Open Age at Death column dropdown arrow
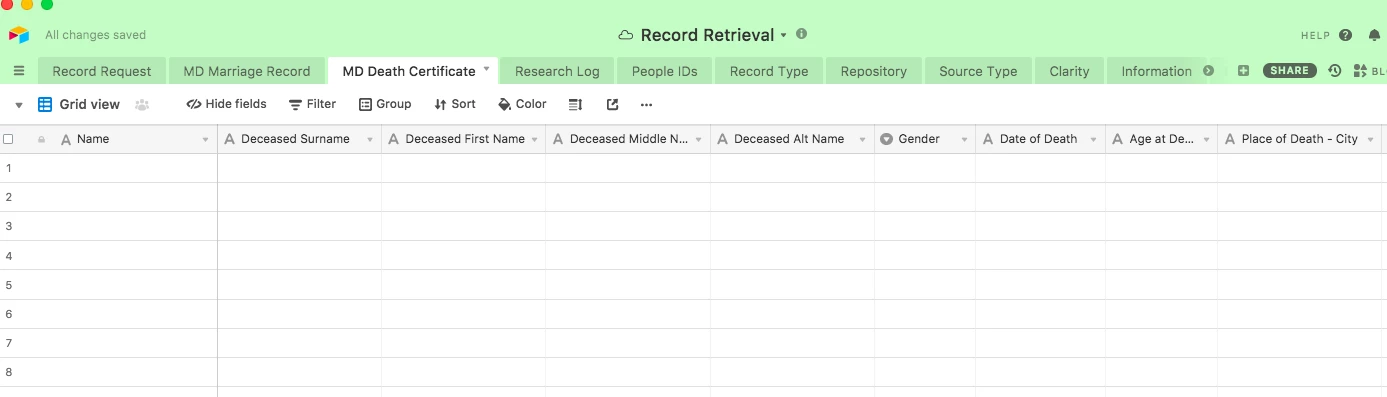This screenshot has height=397, width=1387. (x=1206, y=140)
